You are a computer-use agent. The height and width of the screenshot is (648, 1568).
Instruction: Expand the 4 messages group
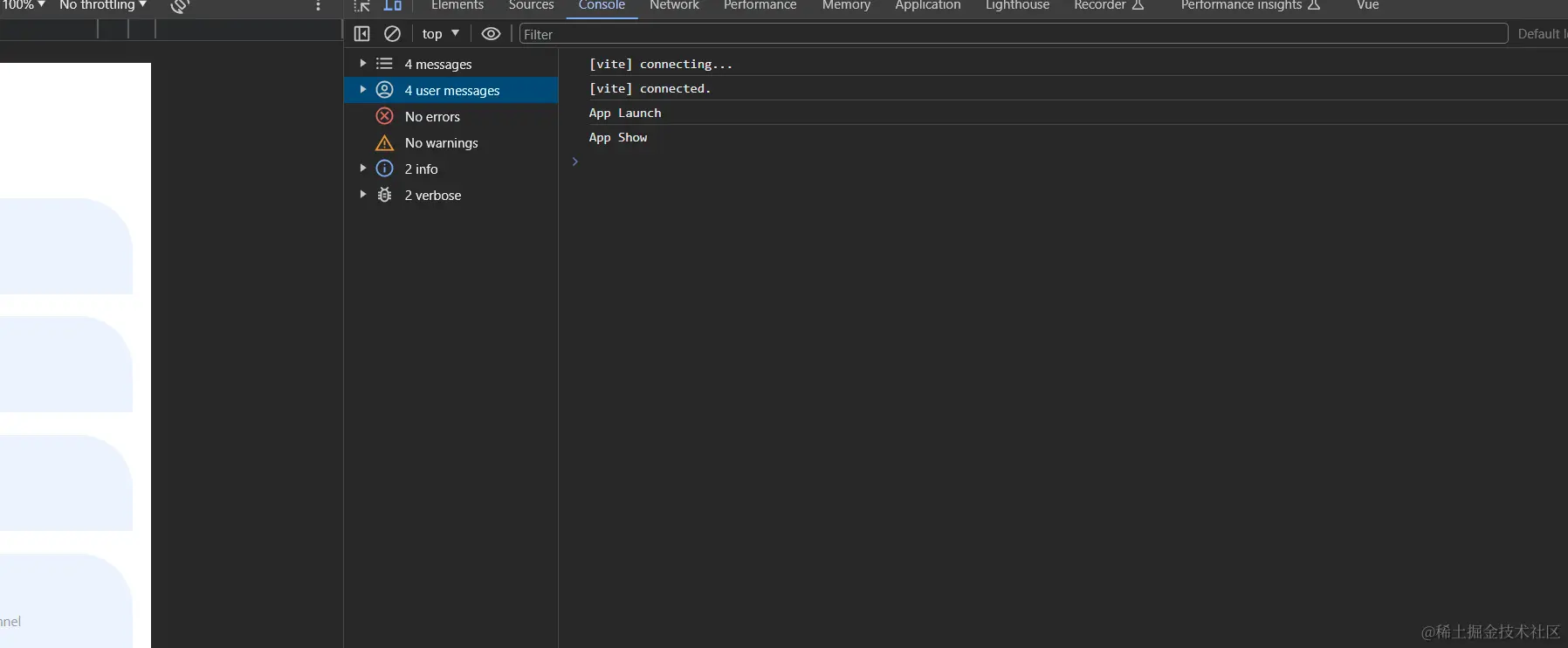coord(363,64)
